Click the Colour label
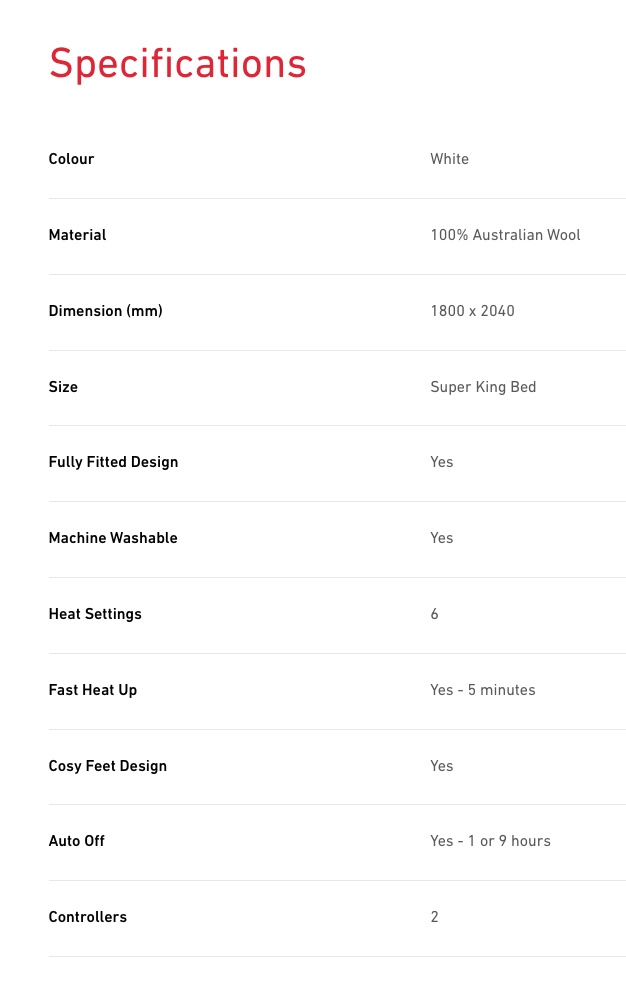This screenshot has height=1006, width=626. pyautogui.click(x=71, y=159)
